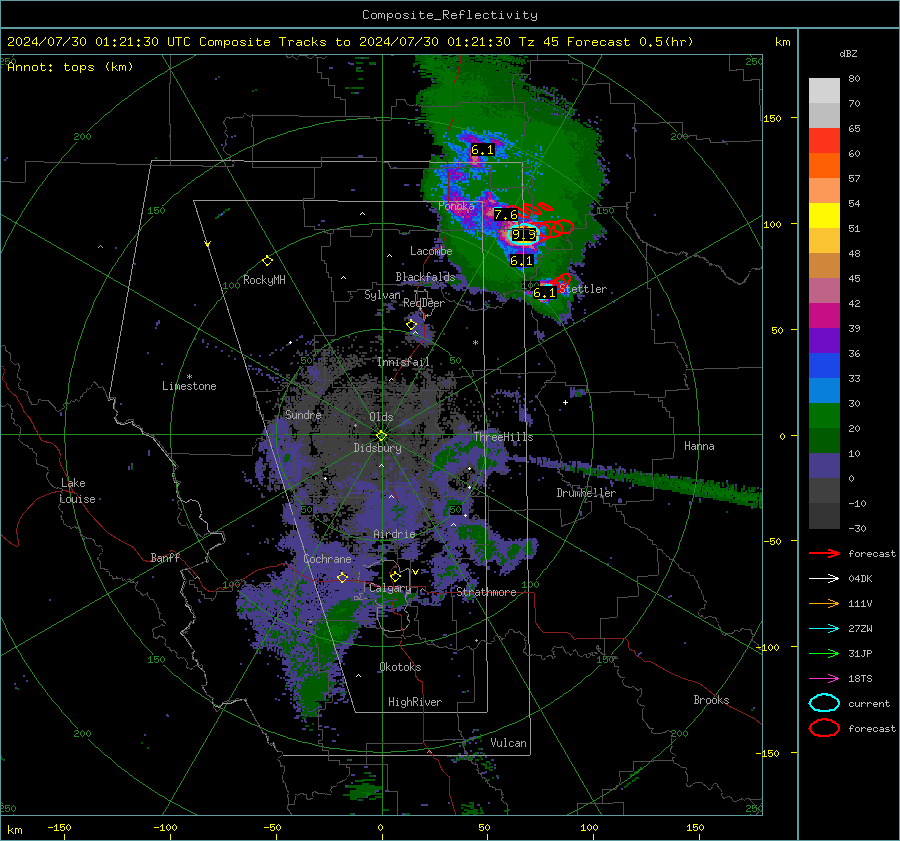Click the red forecast ellipse legend icon
900x841 pixels.
[x=824, y=728]
